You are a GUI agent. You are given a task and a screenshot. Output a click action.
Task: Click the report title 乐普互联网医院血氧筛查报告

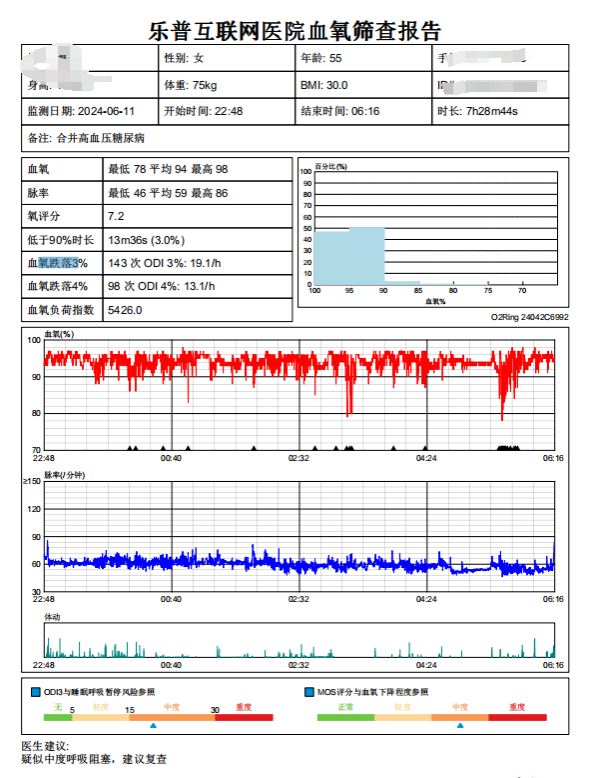tap(295, 31)
